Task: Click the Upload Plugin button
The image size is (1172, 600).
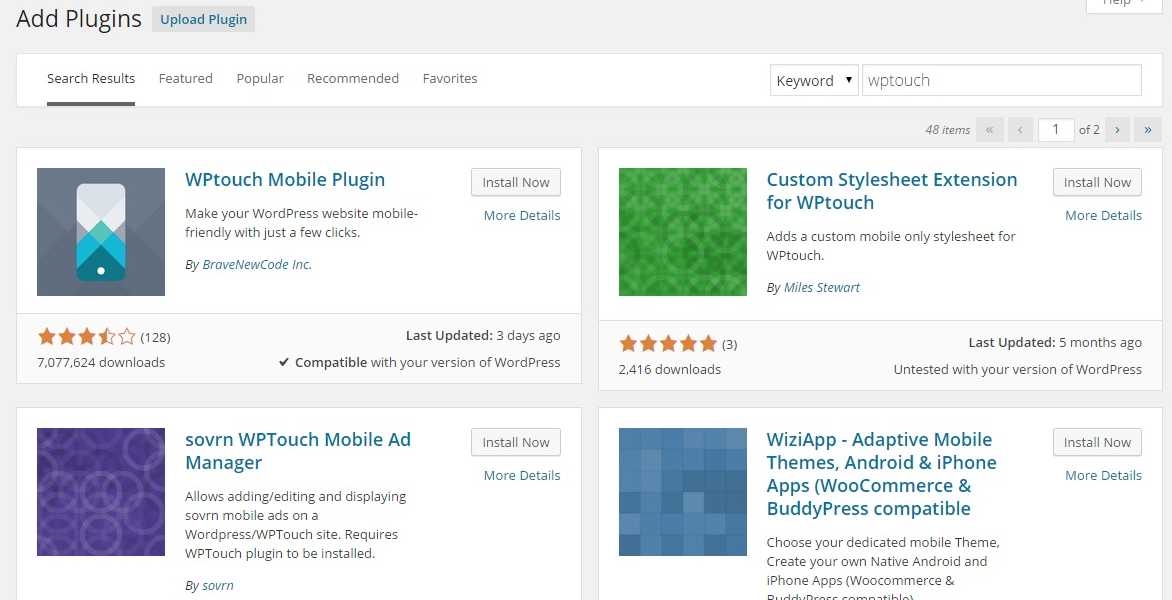Action: [x=203, y=19]
